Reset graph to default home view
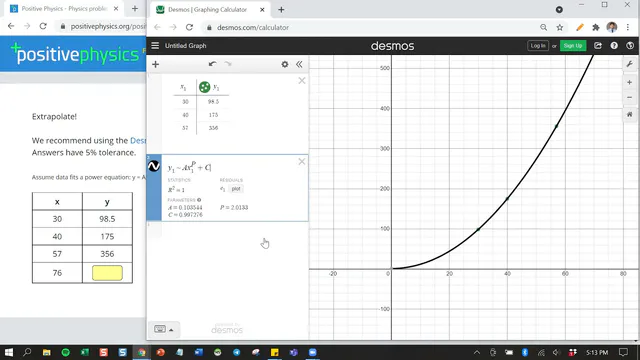Screen dimensions: 640x360 click(x=629, y=115)
